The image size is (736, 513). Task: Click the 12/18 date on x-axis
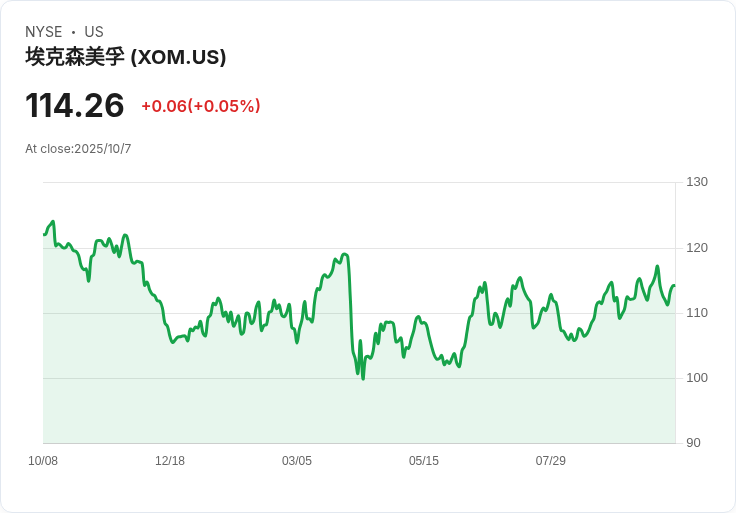pos(170,461)
